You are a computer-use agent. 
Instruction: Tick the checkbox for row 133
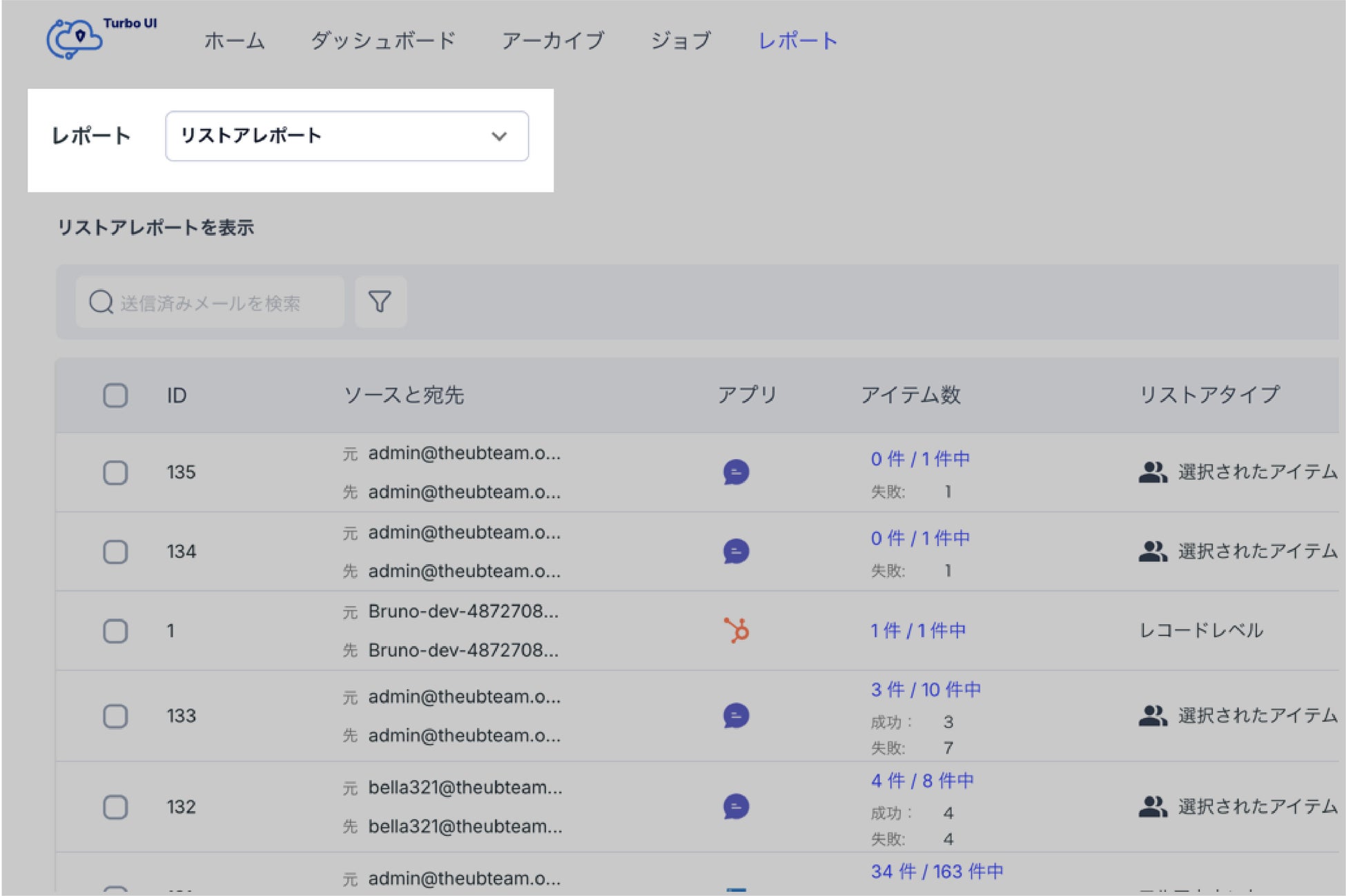(x=115, y=716)
